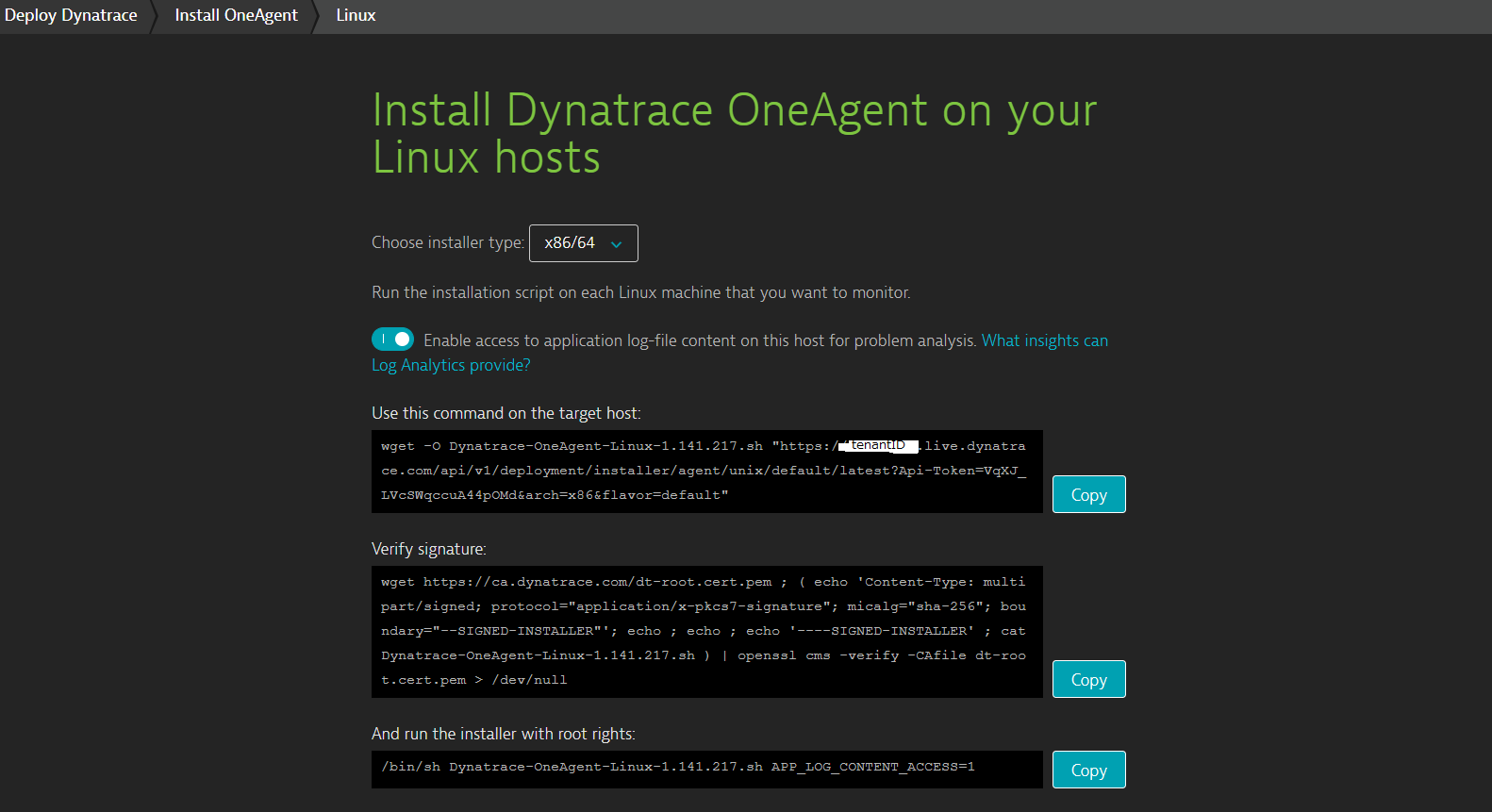This screenshot has height=812, width=1492.
Task: Click inside the /bin/sh installer command box
Action: 705,769
